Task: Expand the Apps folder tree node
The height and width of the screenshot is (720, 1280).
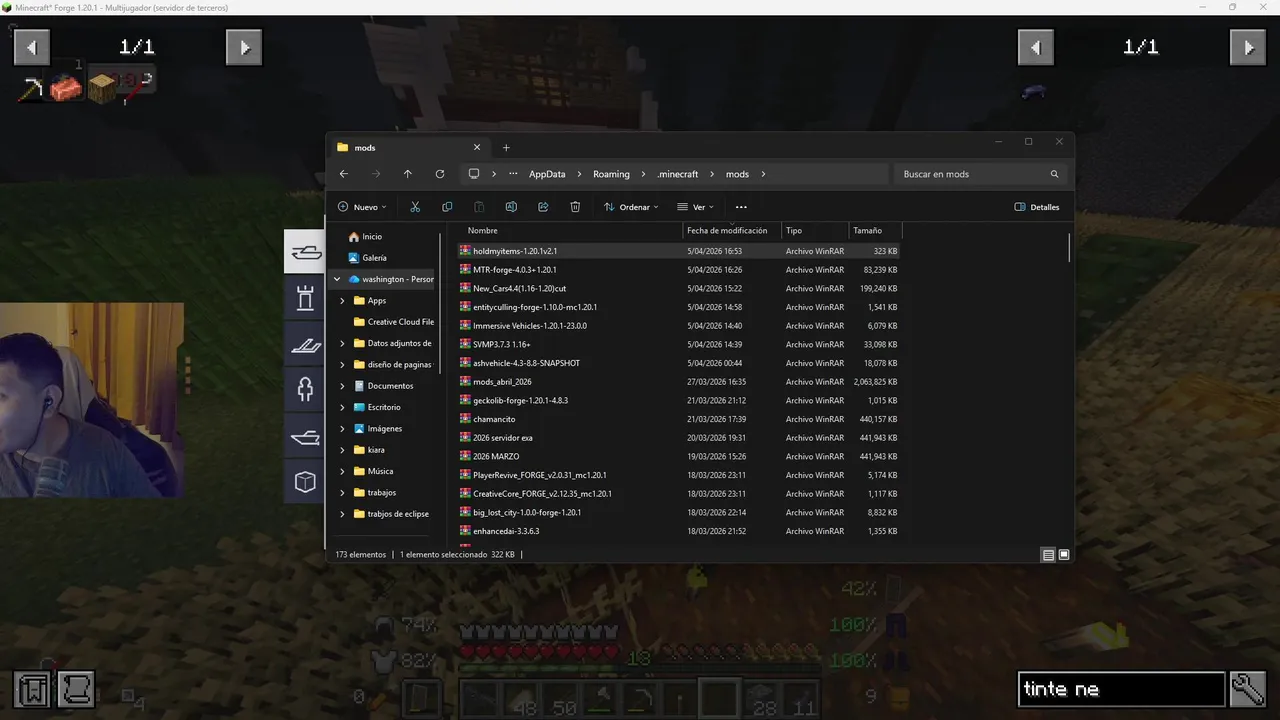Action: pyautogui.click(x=343, y=301)
